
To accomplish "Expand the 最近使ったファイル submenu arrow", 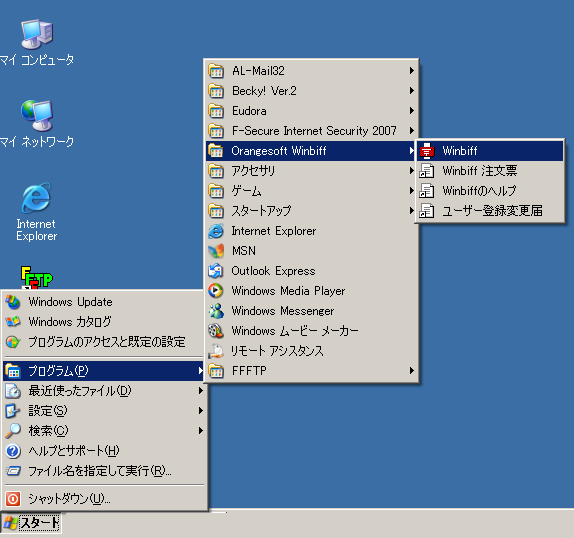I will pyautogui.click(x=201, y=391).
